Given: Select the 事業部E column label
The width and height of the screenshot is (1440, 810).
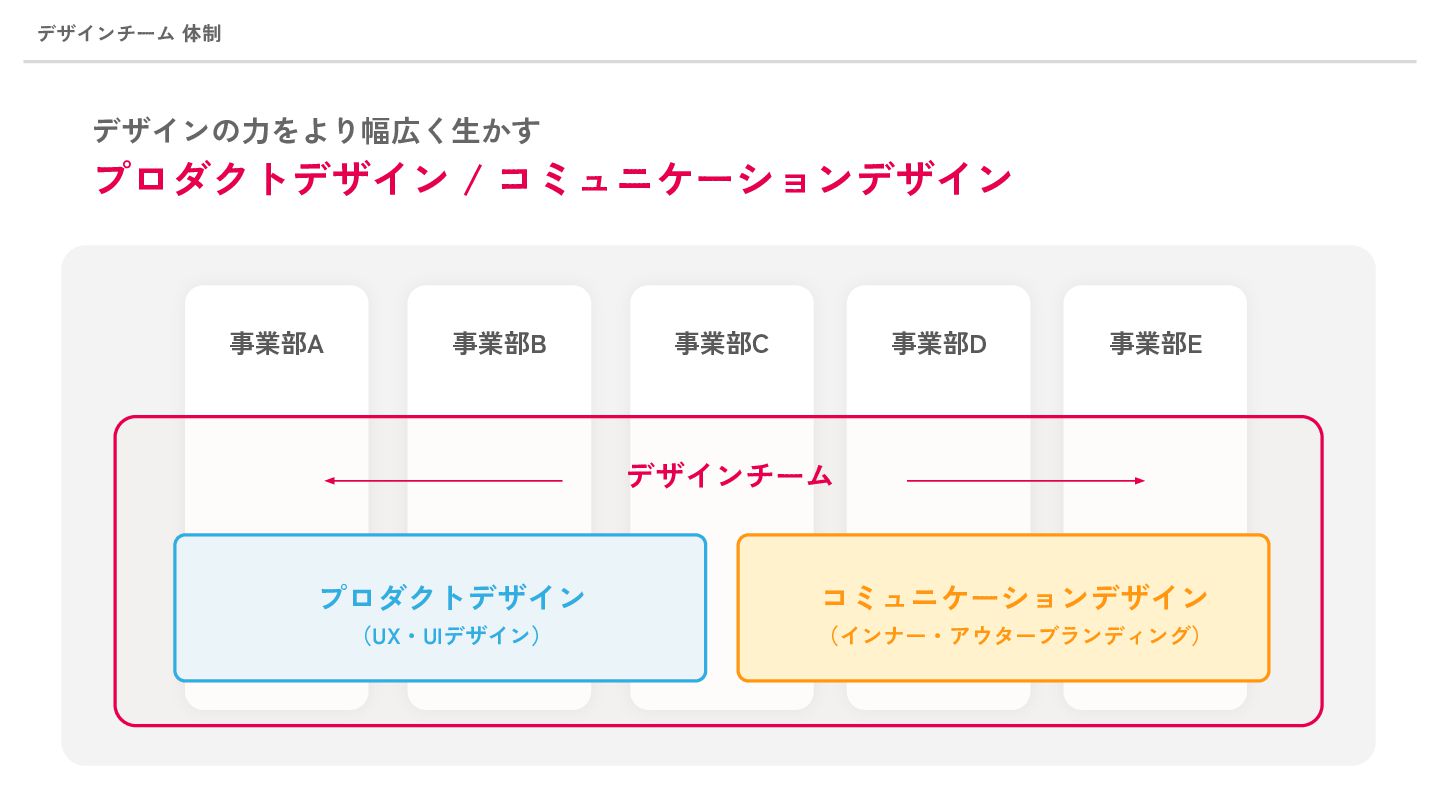Looking at the screenshot, I should [1155, 344].
